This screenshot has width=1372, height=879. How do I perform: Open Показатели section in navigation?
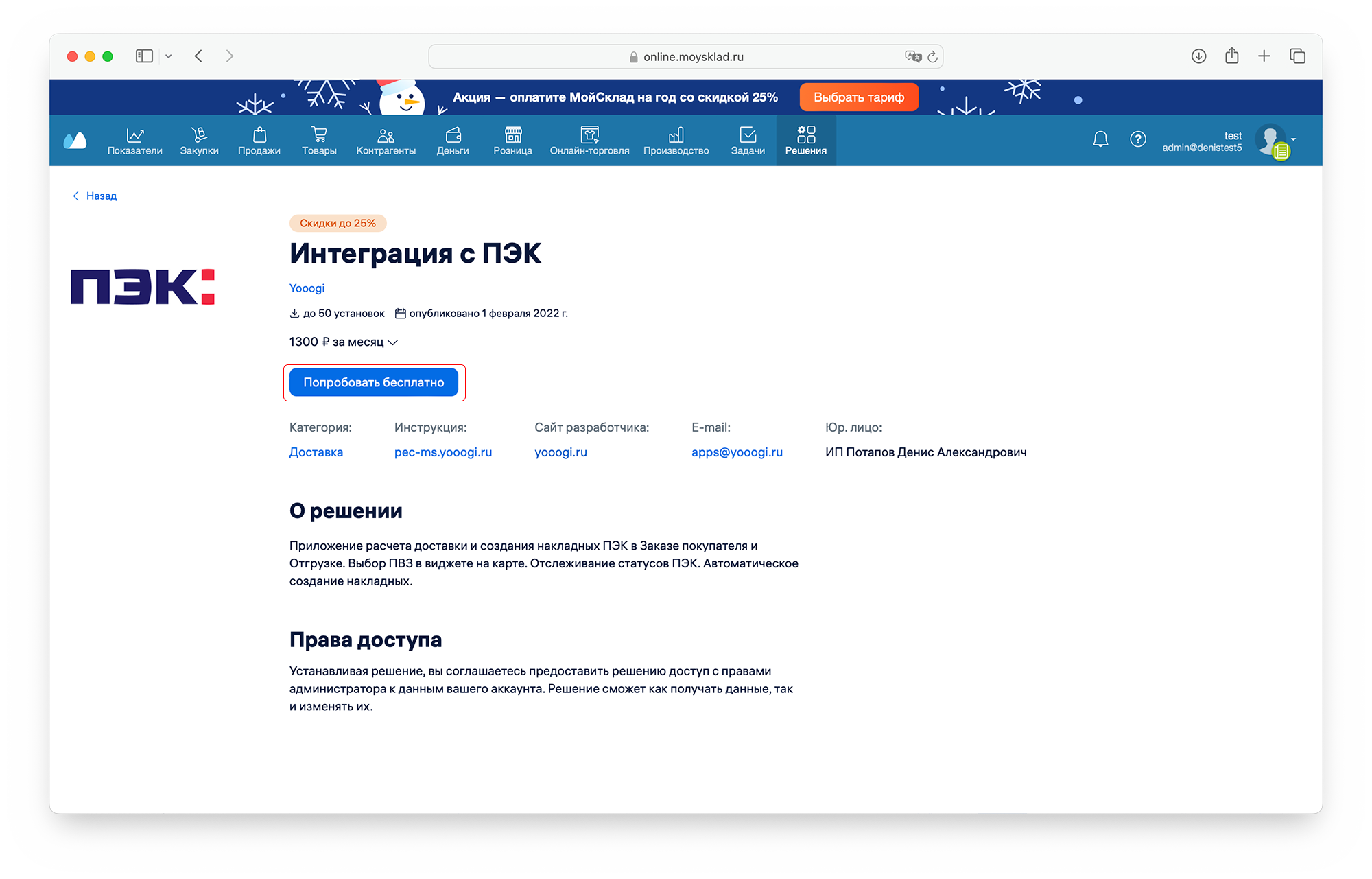pyautogui.click(x=135, y=141)
